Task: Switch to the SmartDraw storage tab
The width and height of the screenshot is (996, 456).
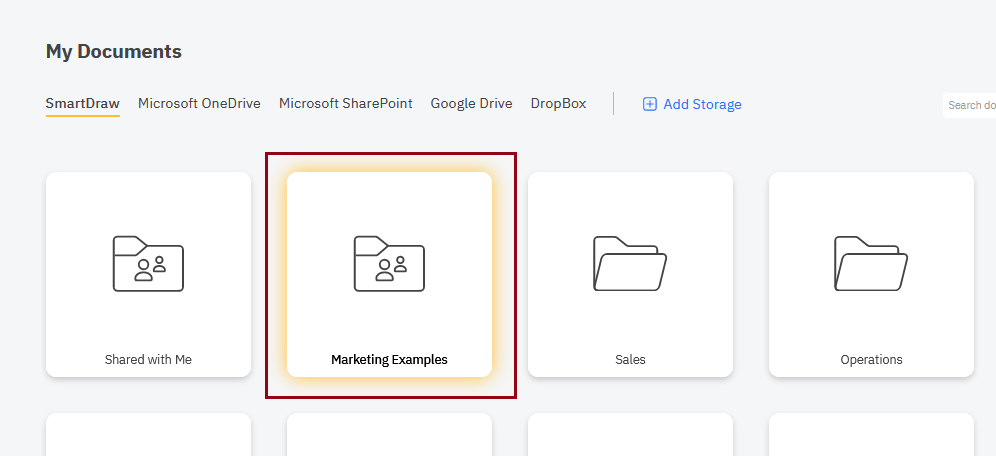Action: (82, 103)
